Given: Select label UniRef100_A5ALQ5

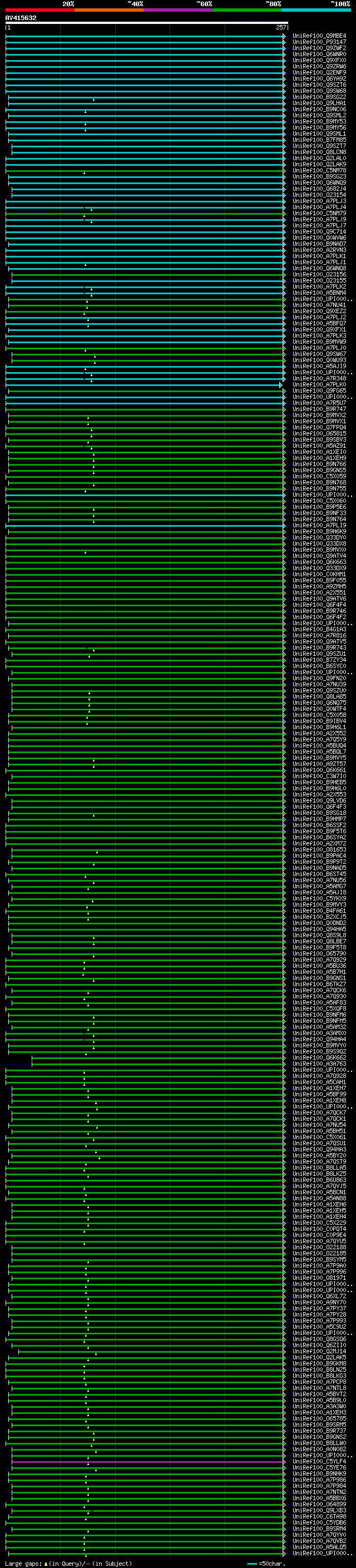Looking at the screenshot, I should (319, 1547).
